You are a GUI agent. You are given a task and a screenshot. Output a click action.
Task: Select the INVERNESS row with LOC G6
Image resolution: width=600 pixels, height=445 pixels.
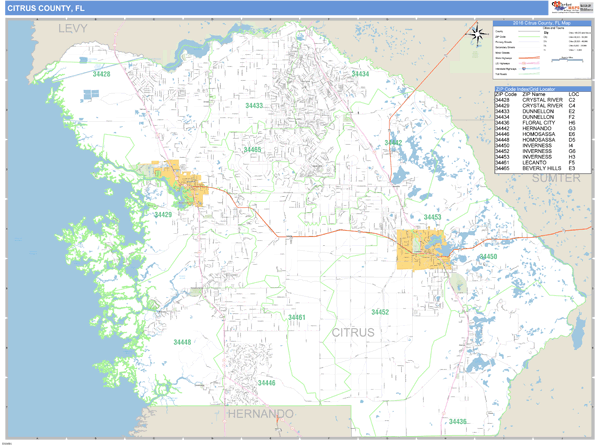tap(543, 151)
